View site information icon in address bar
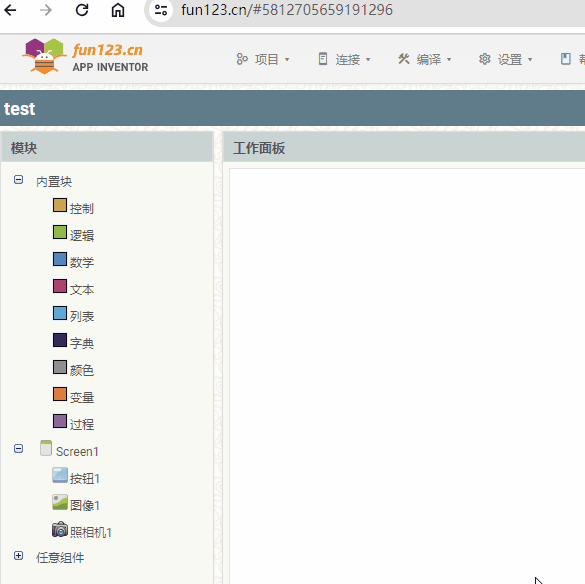The width and height of the screenshot is (585, 584). (x=161, y=10)
